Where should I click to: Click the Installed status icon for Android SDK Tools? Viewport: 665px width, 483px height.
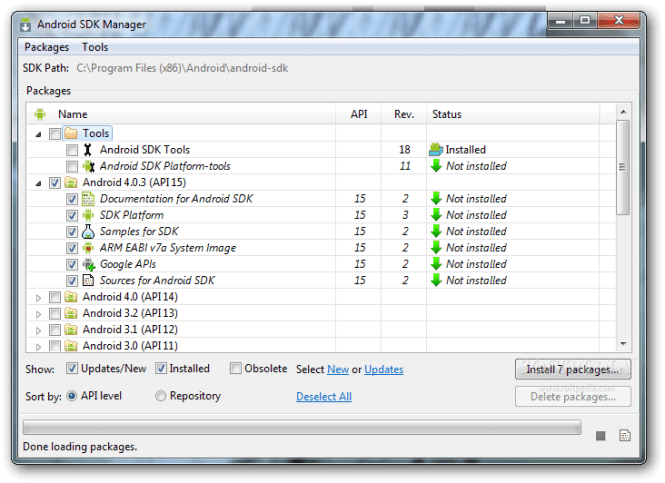pyautogui.click(x=436, y=150)
